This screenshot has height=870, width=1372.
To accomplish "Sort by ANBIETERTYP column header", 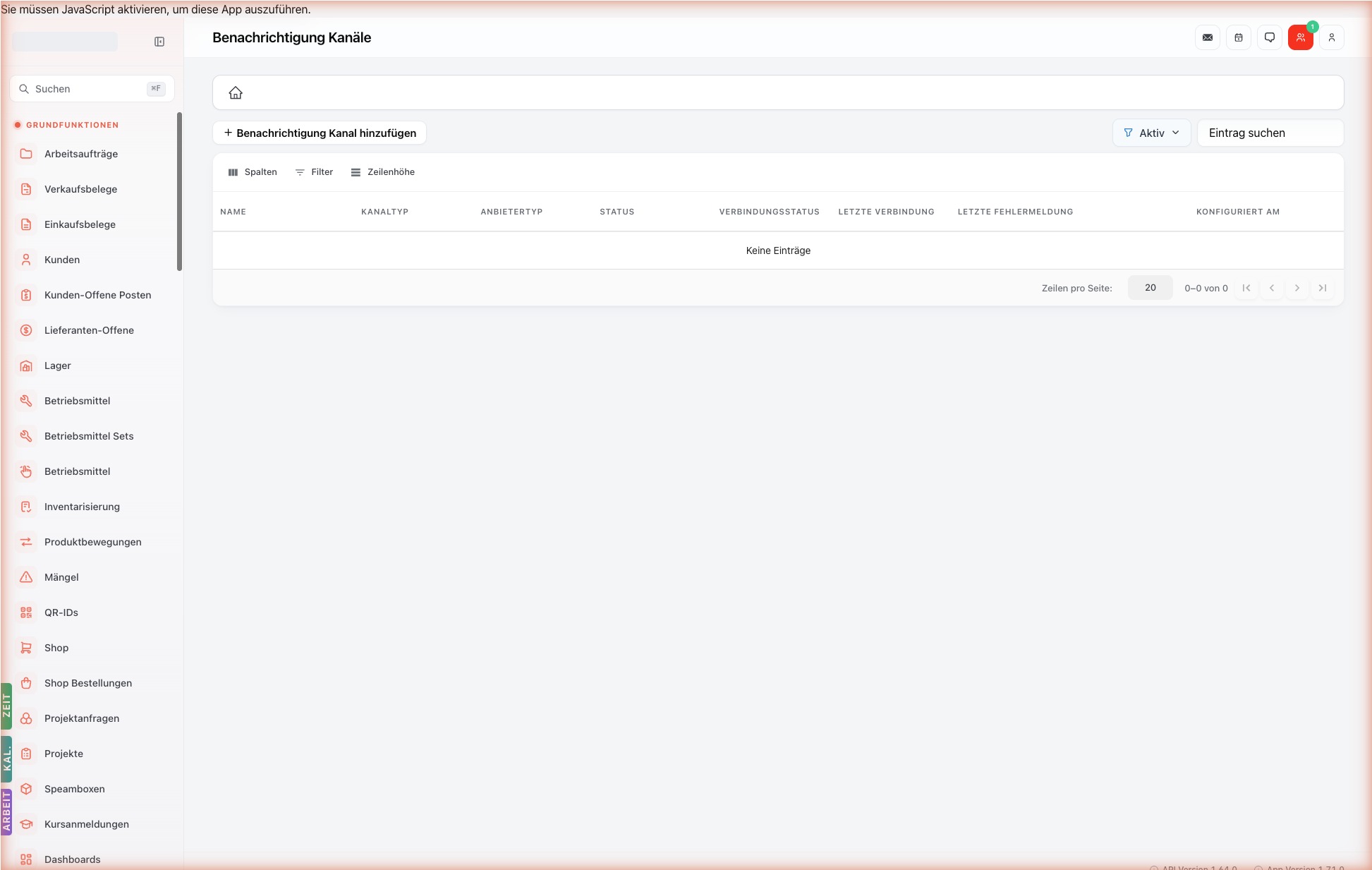I will (x=511, y=212).
